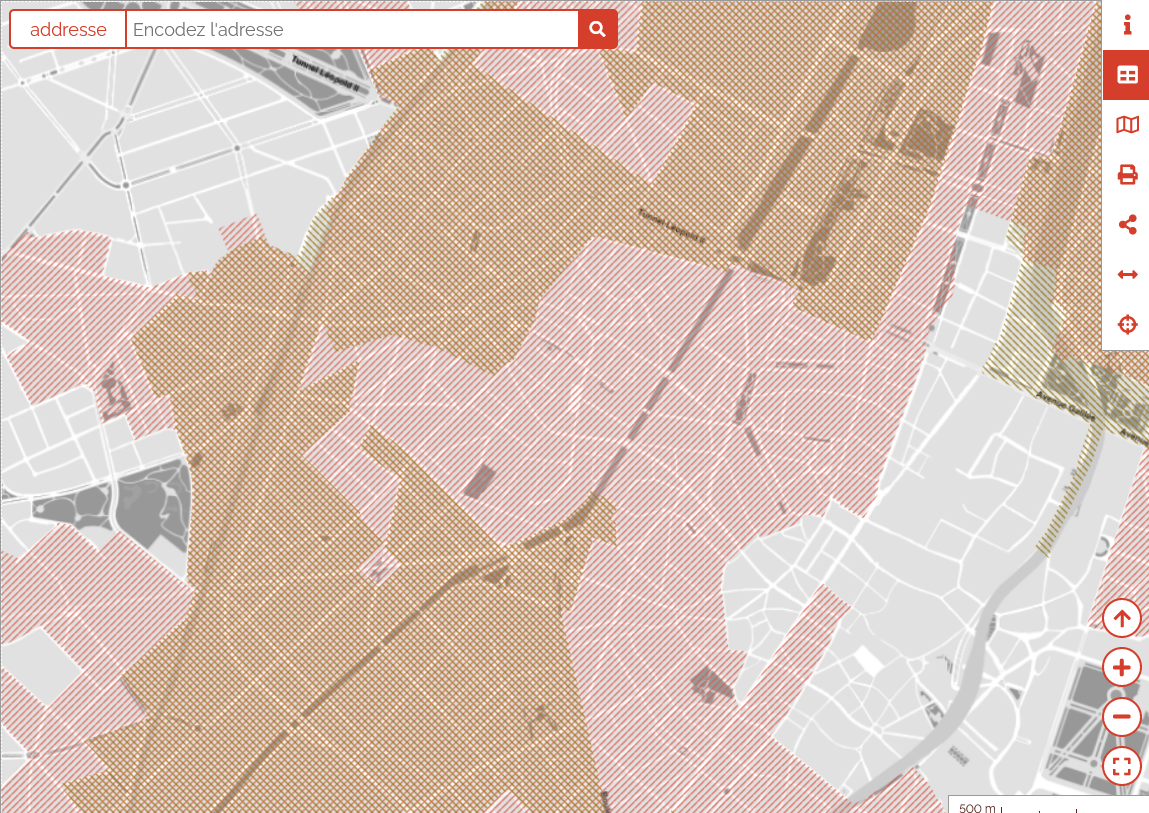This screenshot has width=1149, height=813.
Task: Print the current map view
Action: [x=1127, y=175]
